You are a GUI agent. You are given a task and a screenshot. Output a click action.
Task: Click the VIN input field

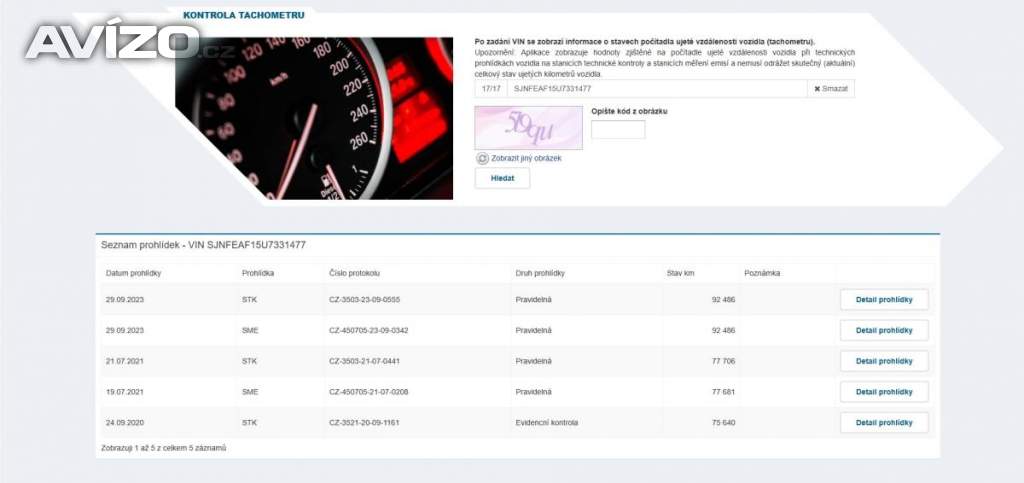tap(657, 89)
